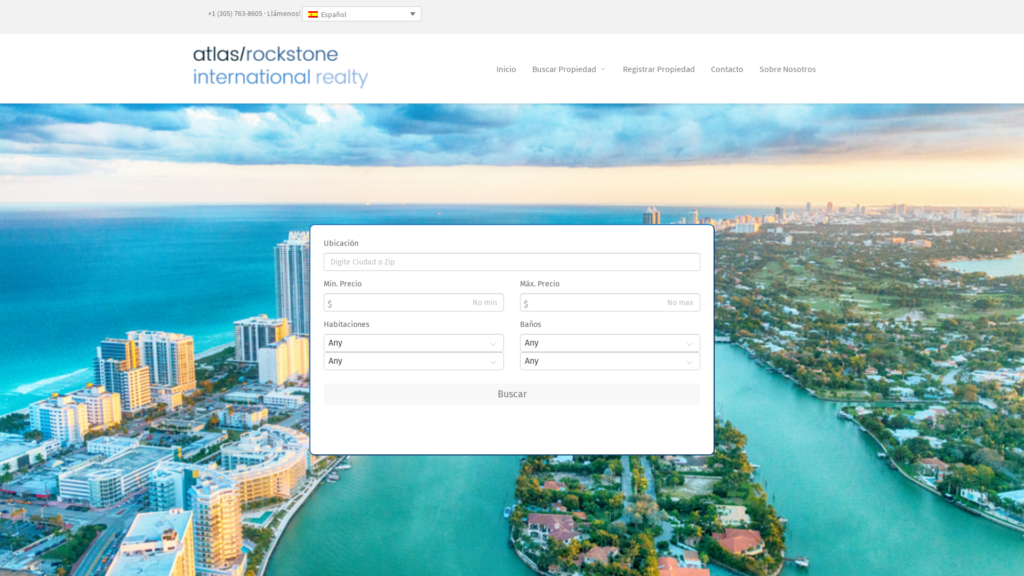
Task: Open the Contacto page
Action: click(726, 69)
